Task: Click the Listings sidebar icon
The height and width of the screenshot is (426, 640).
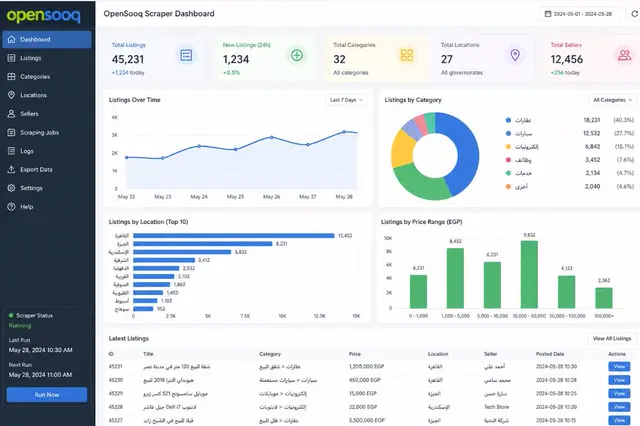Action: pyautogui.click(x=11, y=58)
